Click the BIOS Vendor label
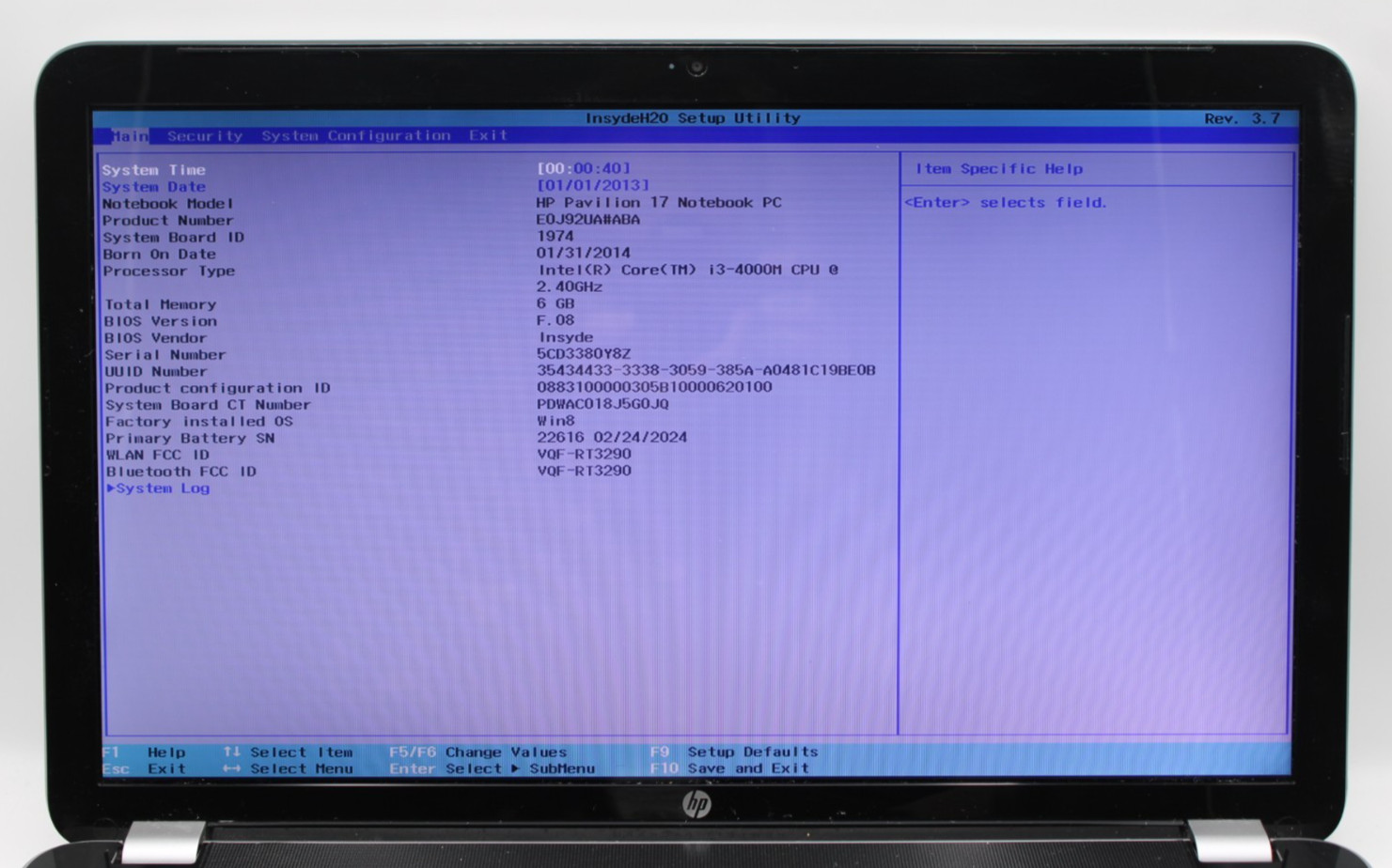Viewport: 1392px width, 868px height. (x=155, y=339)
